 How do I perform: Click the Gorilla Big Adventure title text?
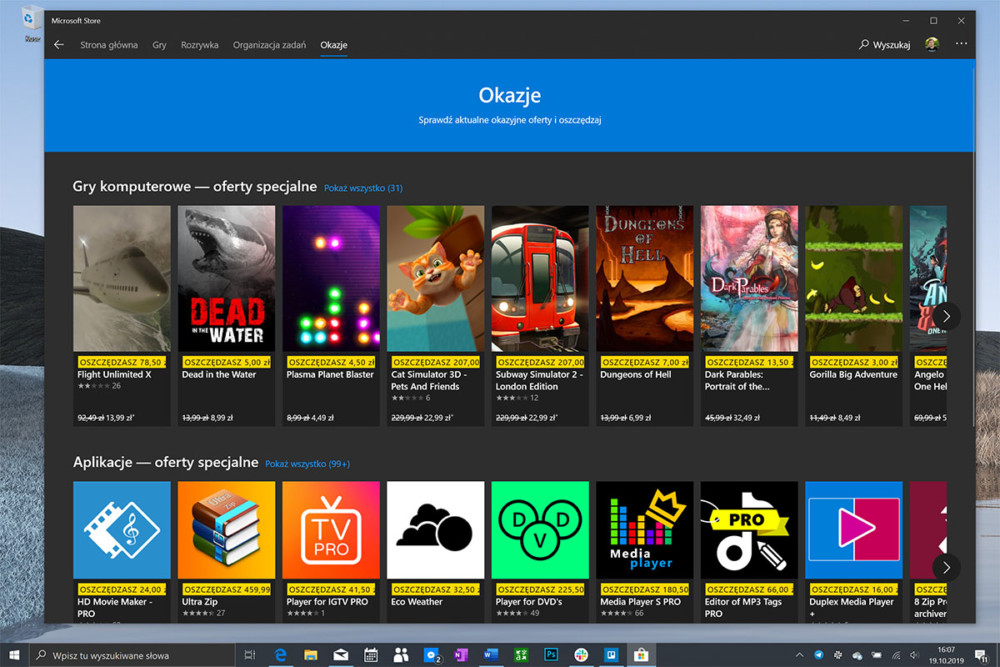(853, 374)
